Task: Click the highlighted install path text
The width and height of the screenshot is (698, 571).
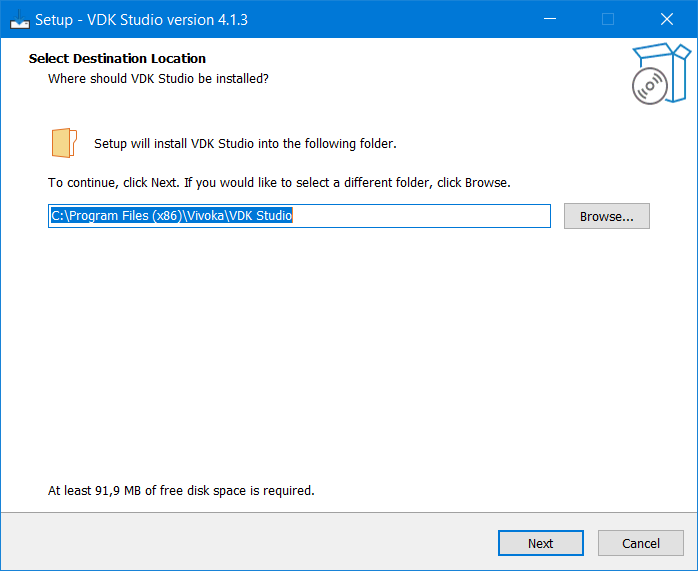Action: point(171,216)
